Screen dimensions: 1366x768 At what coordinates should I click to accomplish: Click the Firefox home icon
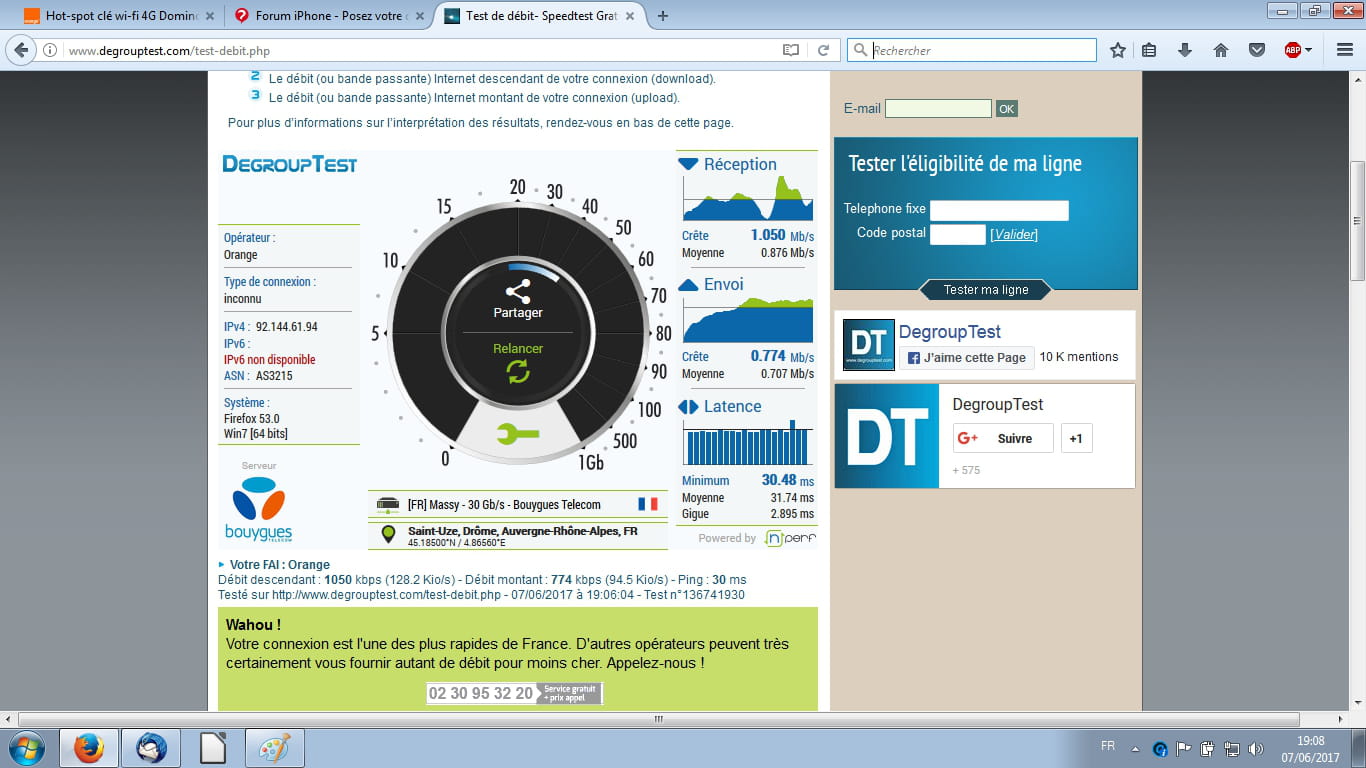(x=1221, y=50)
